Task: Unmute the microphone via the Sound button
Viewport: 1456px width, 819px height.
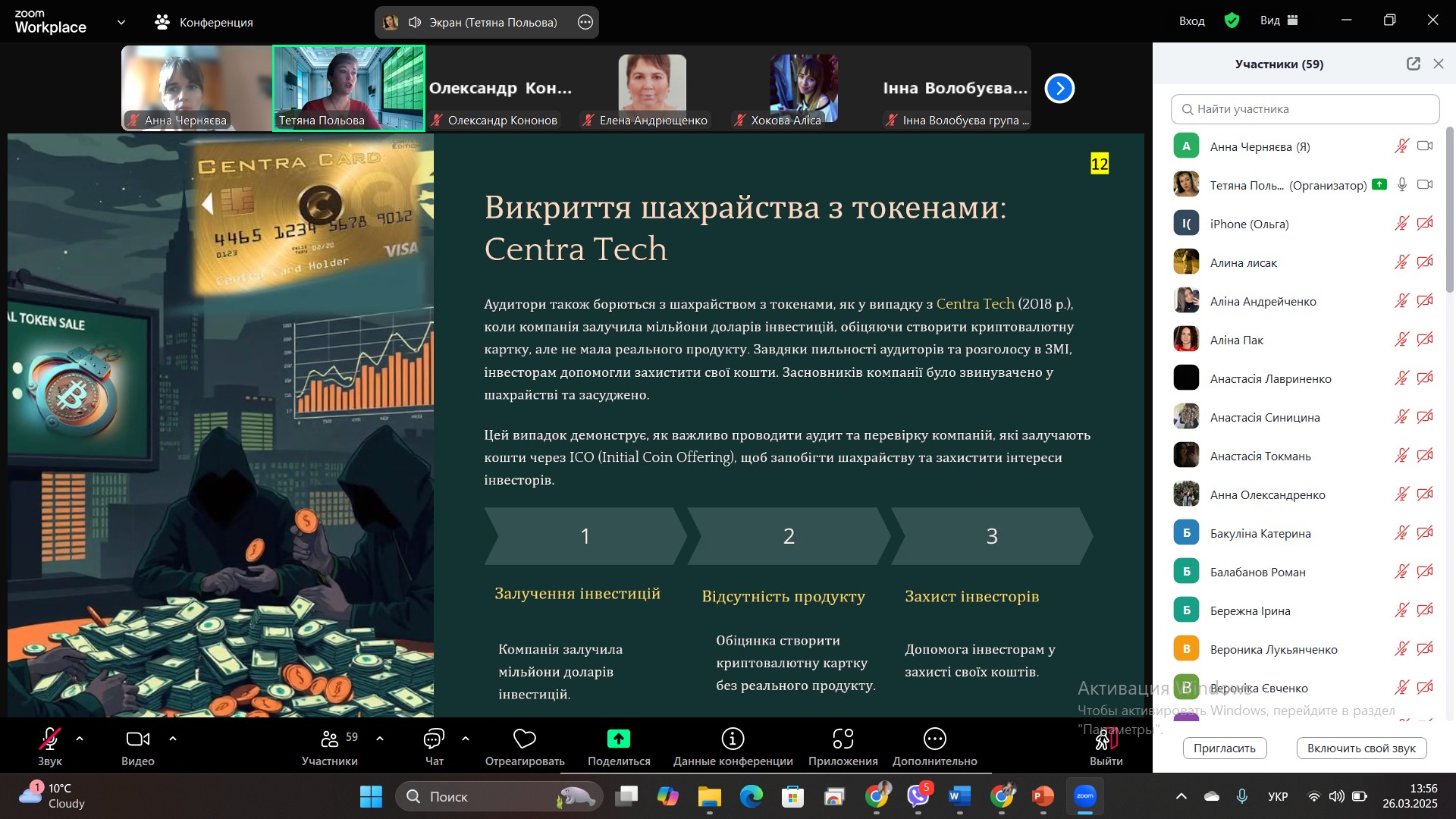Action: pos(50,739)
